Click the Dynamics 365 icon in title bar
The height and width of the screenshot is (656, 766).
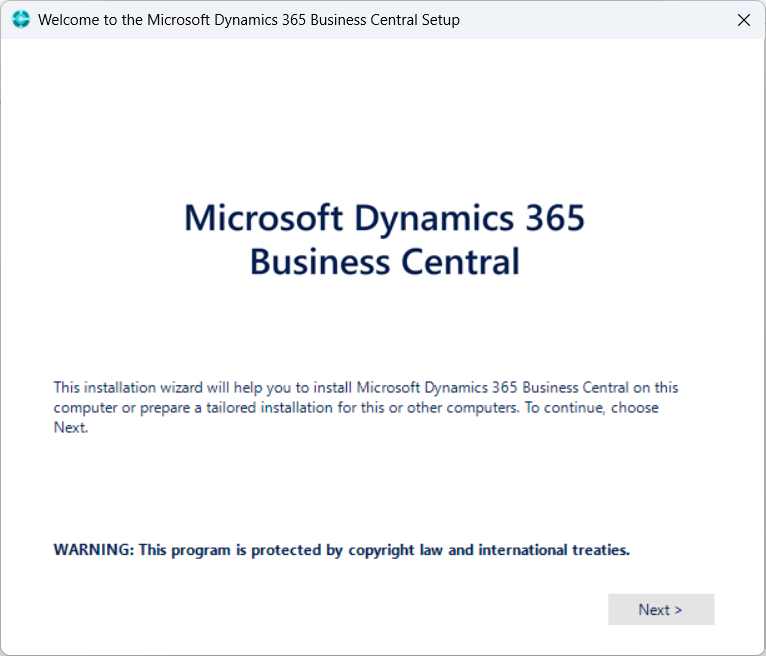(x=21, y=20)
